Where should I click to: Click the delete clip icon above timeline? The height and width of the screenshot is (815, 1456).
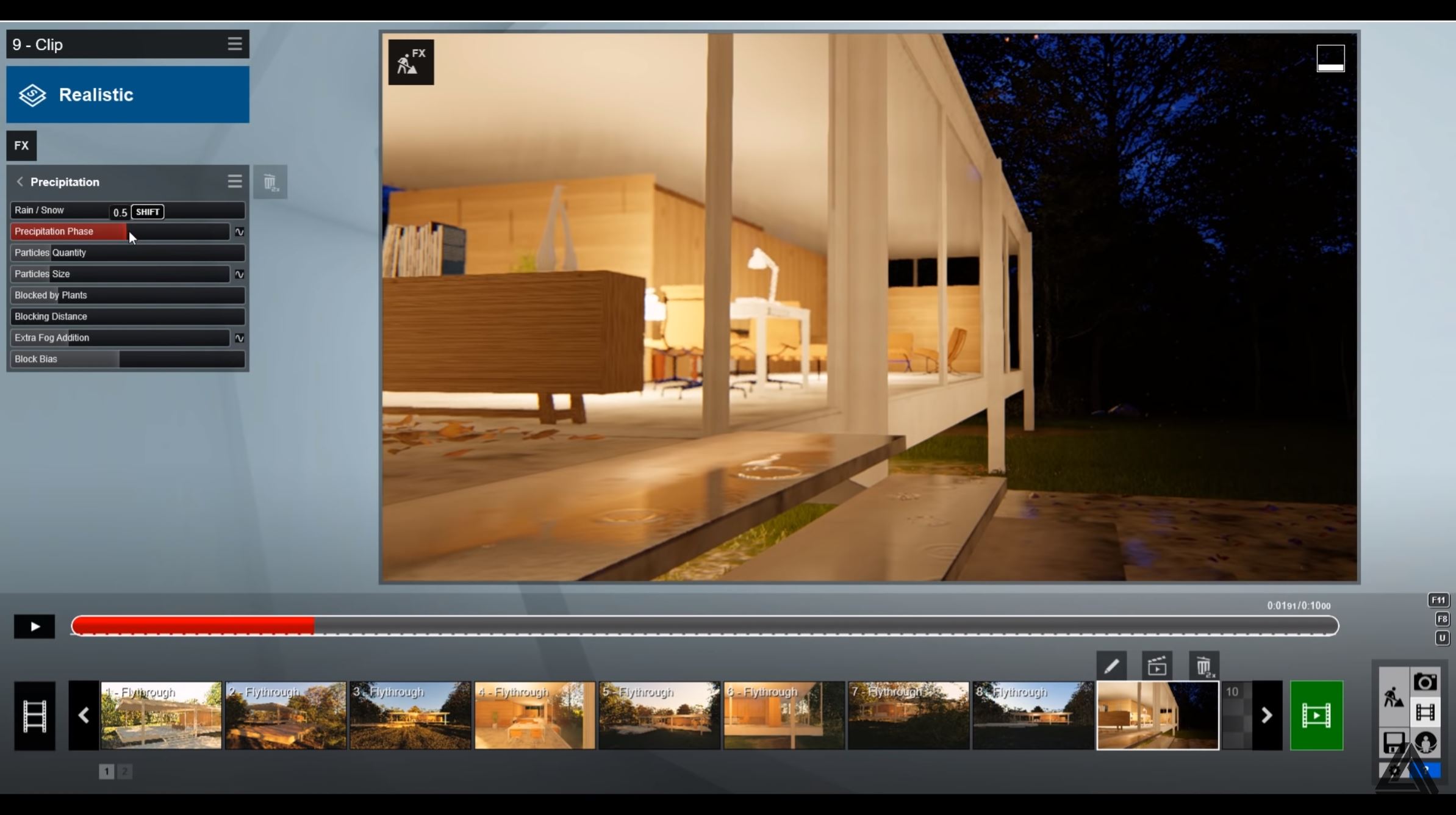[x=1203, y=665]
